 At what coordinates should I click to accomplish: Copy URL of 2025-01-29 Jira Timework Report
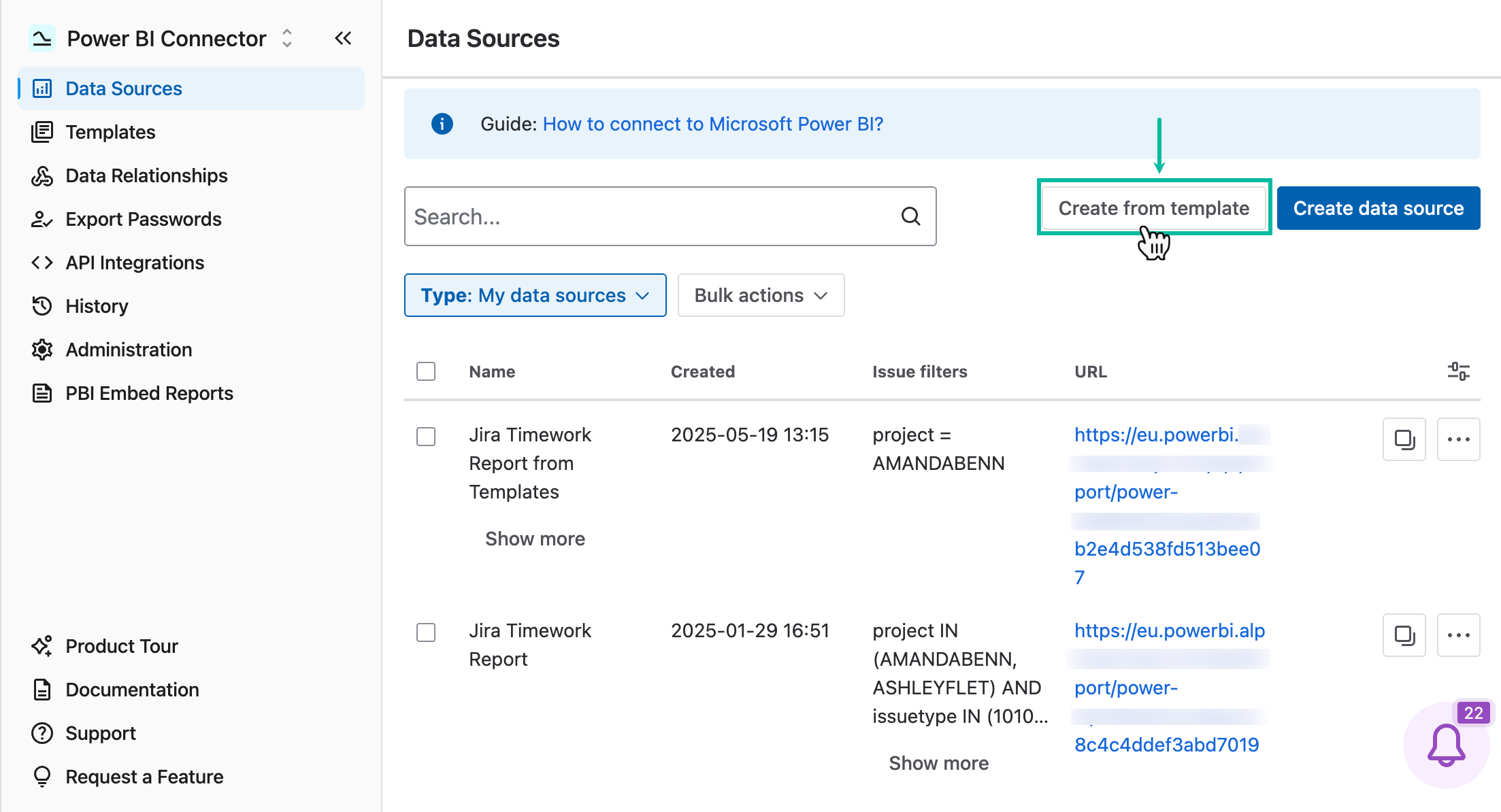tap(1404, 635)
